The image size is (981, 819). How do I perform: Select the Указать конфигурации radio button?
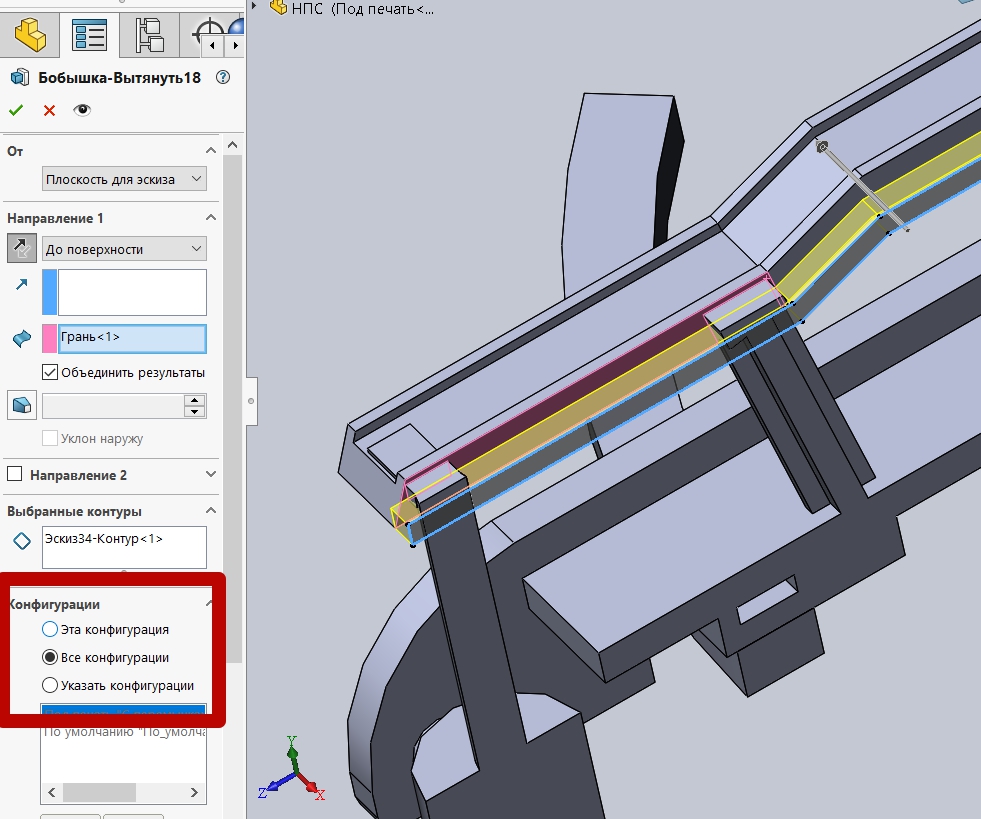click(50, 686)
